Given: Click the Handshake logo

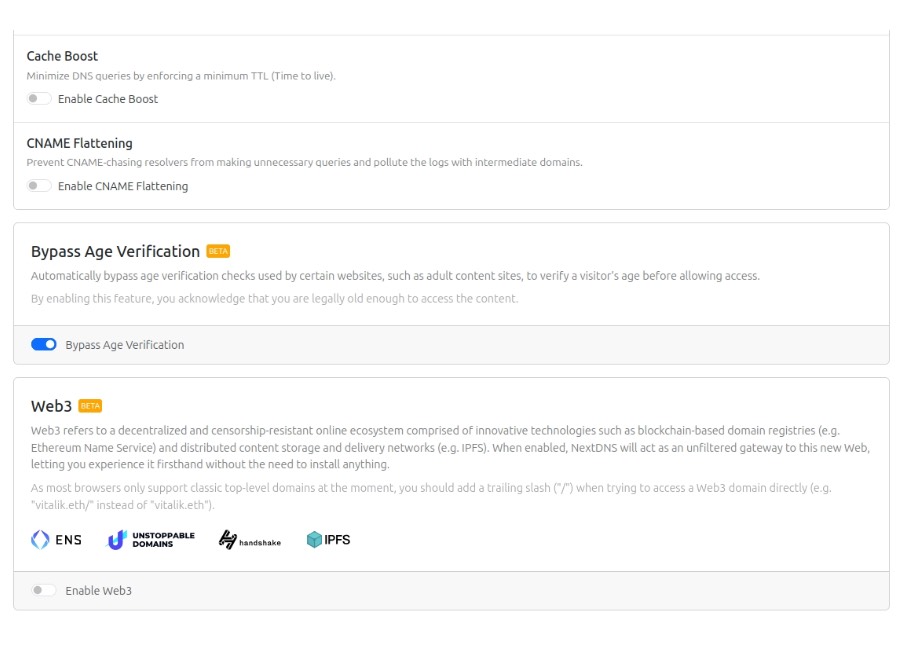Looking at the screenshot, I should (x=249, y=540).
